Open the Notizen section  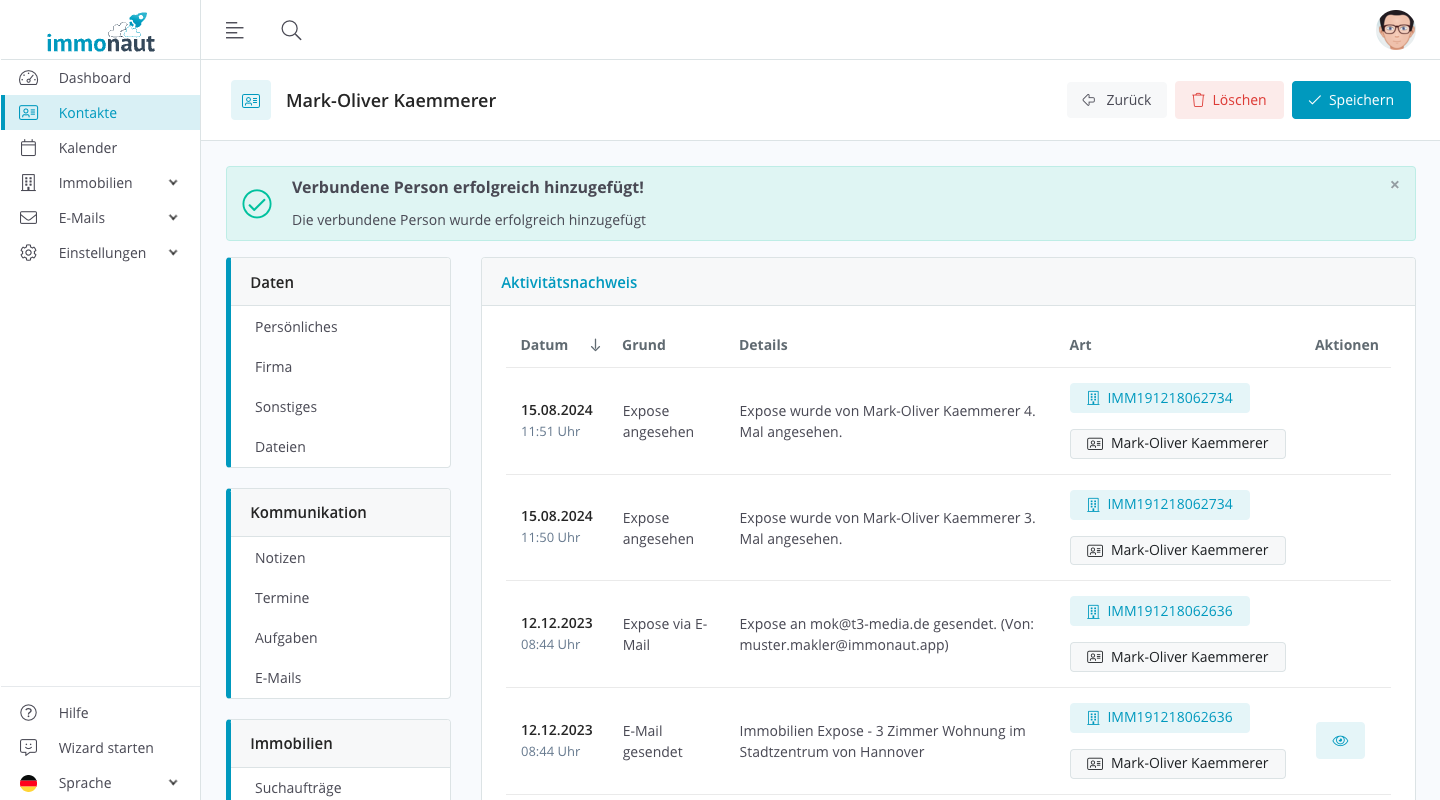tap(280, 558)
